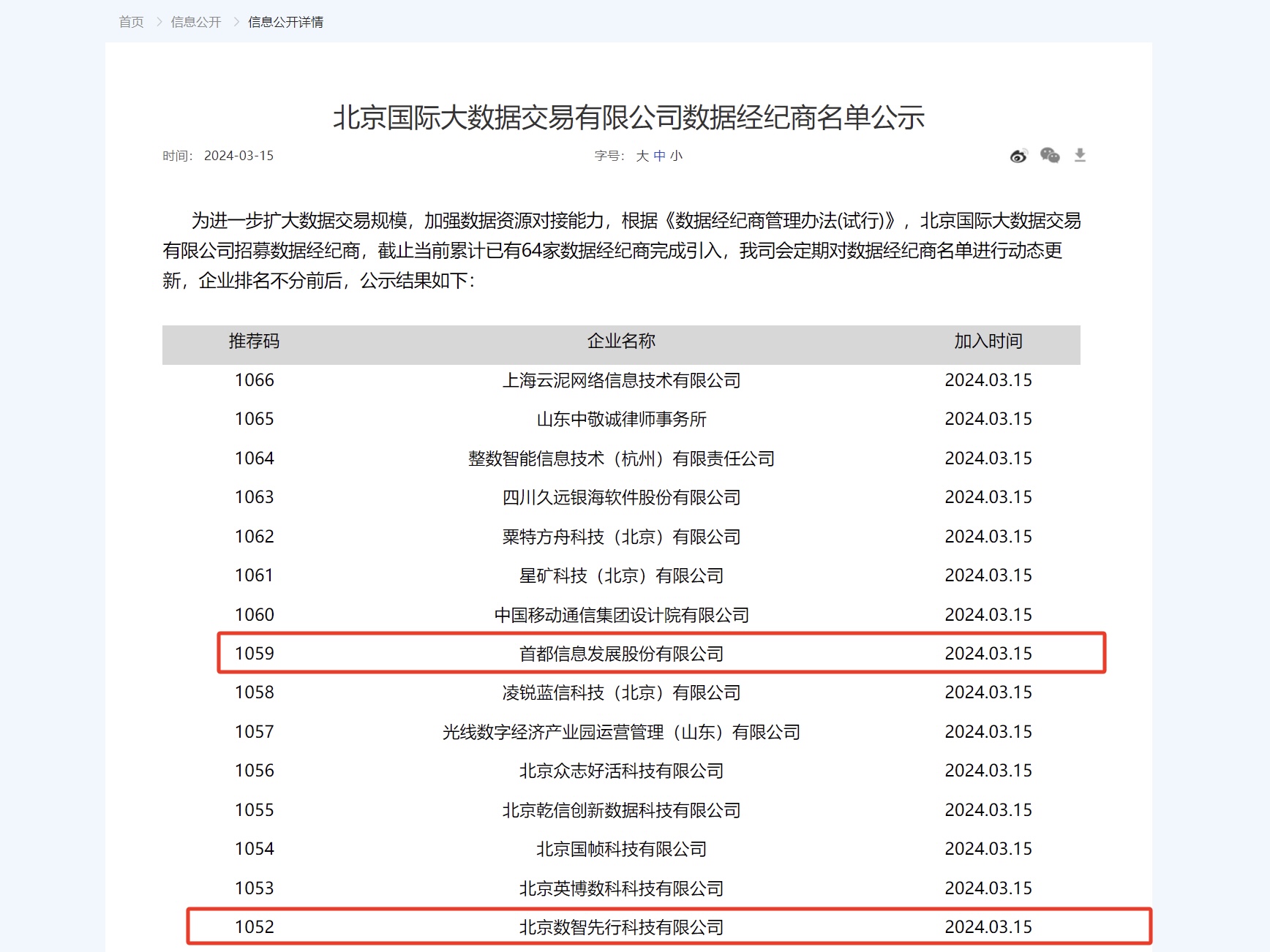Select 光线数字经济产业园运营管理（山东）有限公司

tap(621, 733)
